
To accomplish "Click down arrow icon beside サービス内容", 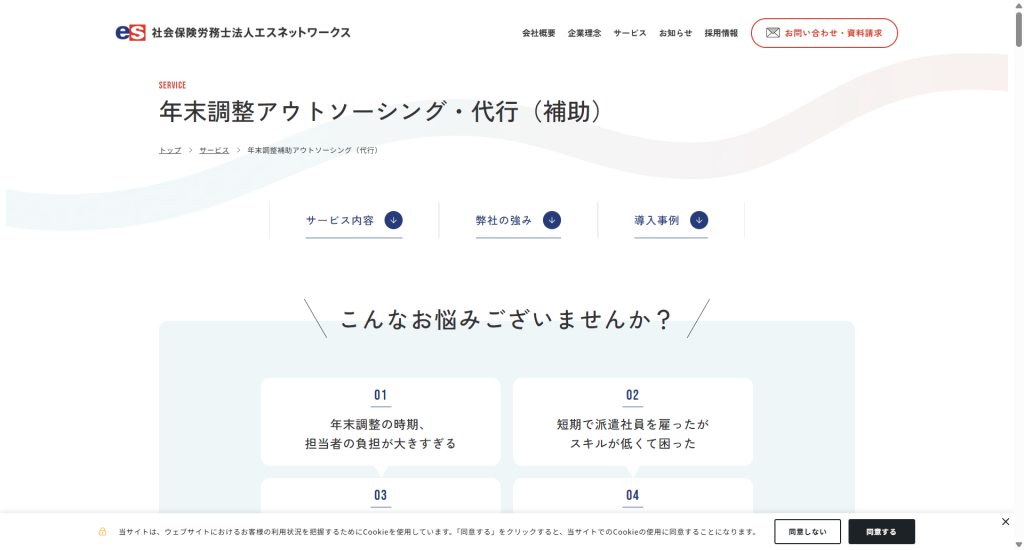I will tap(393, 220).
